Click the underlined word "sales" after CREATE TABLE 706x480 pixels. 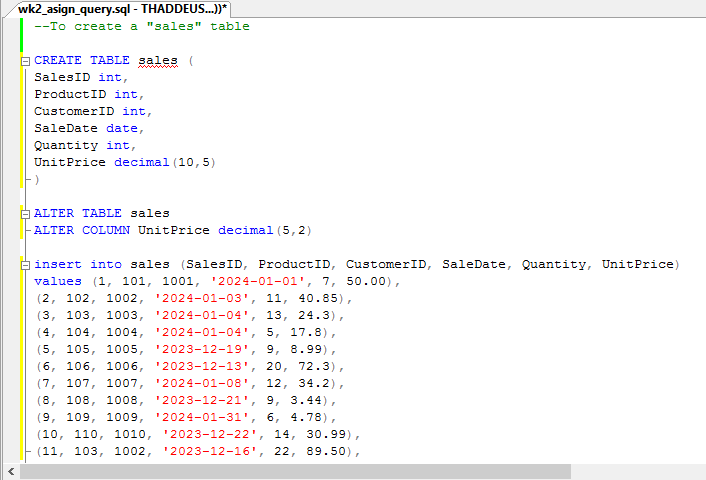click(x=158, y=60)
